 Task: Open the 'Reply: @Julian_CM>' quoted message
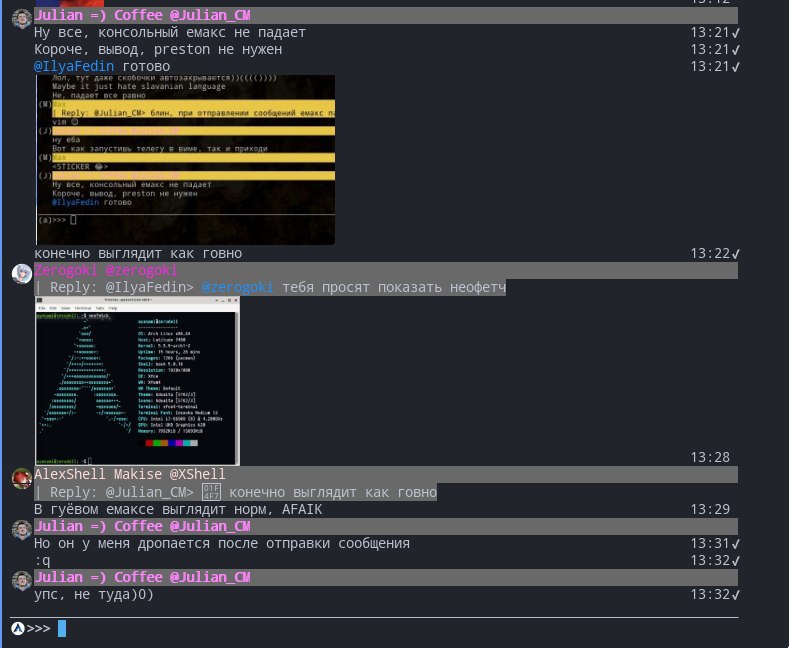point(235,492)
